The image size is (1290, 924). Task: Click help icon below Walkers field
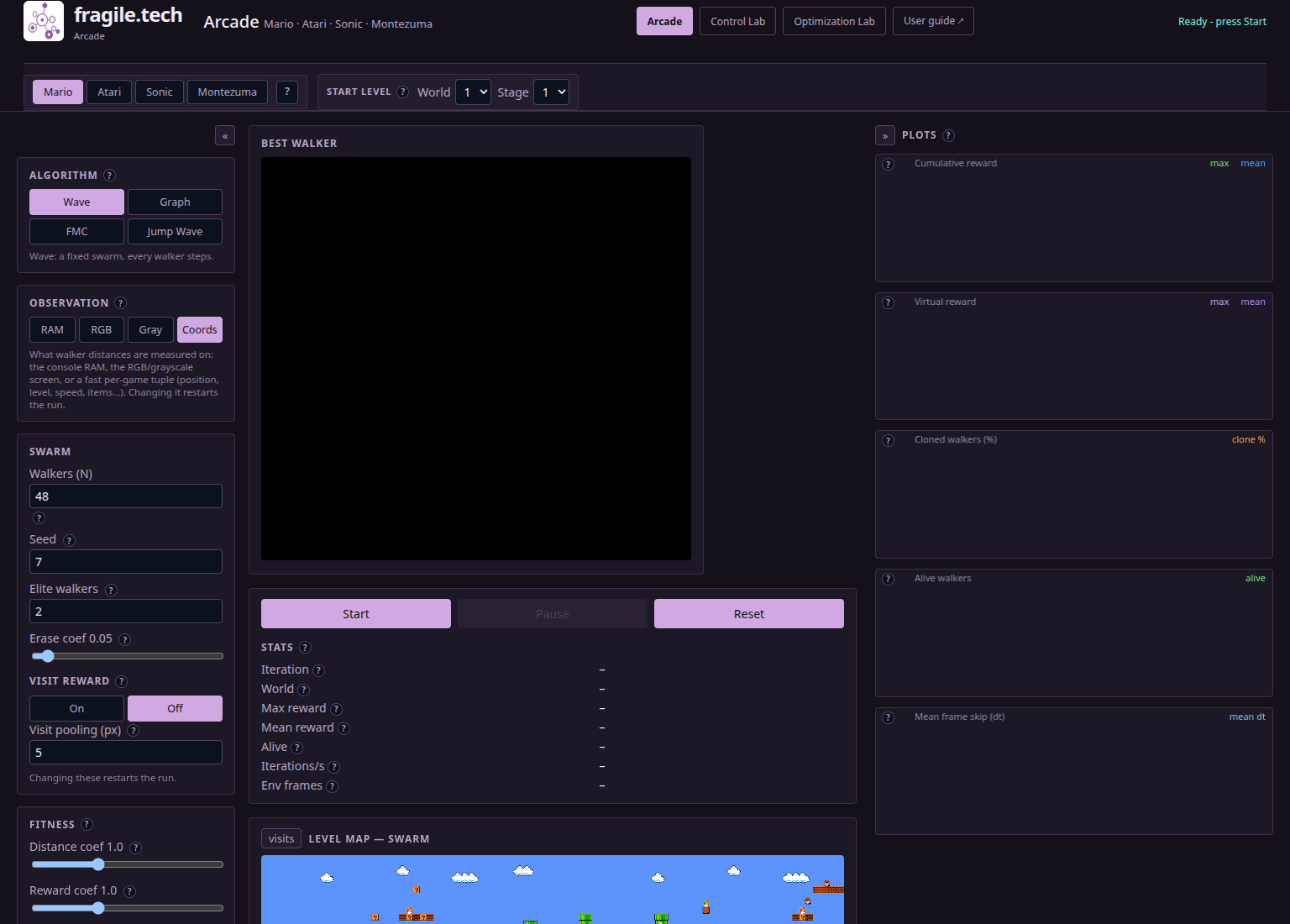tap(39, 518)
